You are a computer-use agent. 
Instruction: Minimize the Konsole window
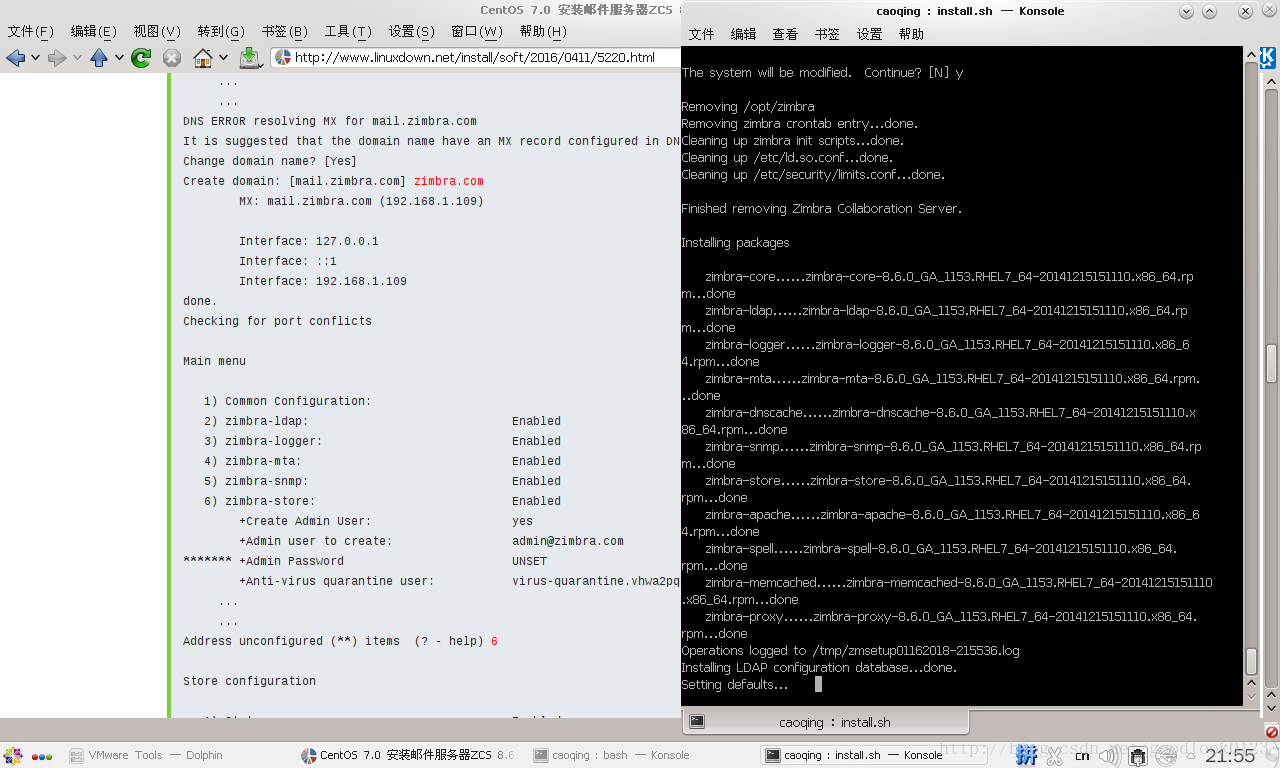click(x=1186, y=11)
